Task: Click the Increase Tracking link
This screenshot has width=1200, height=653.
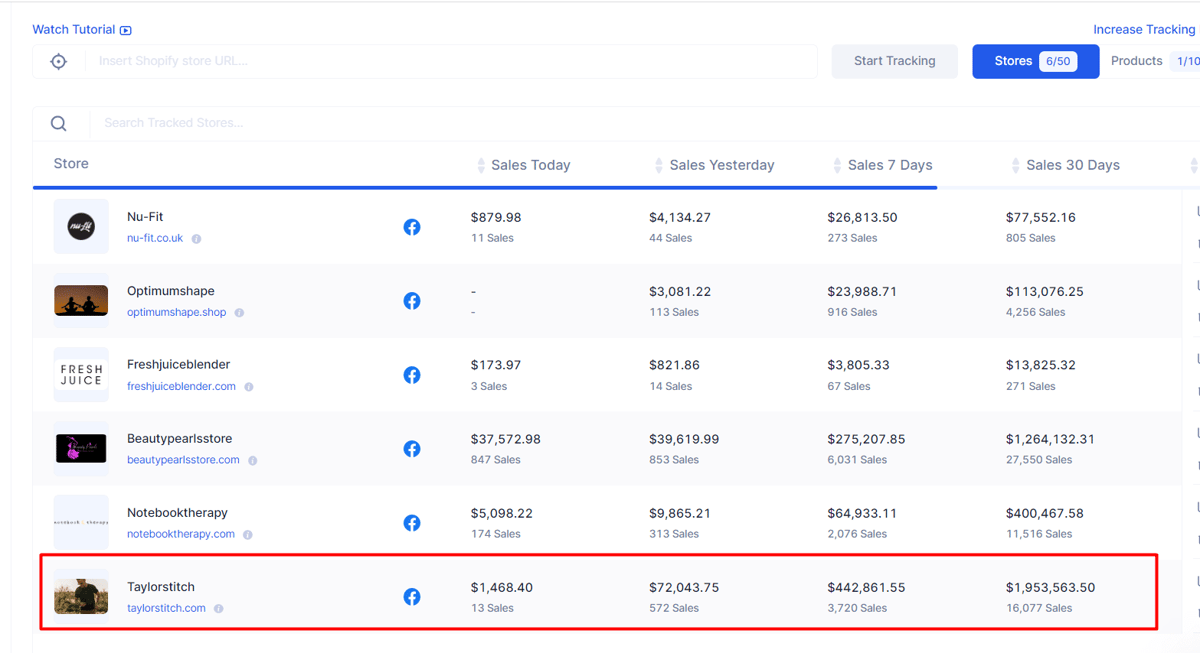Action: [1144, 30]
